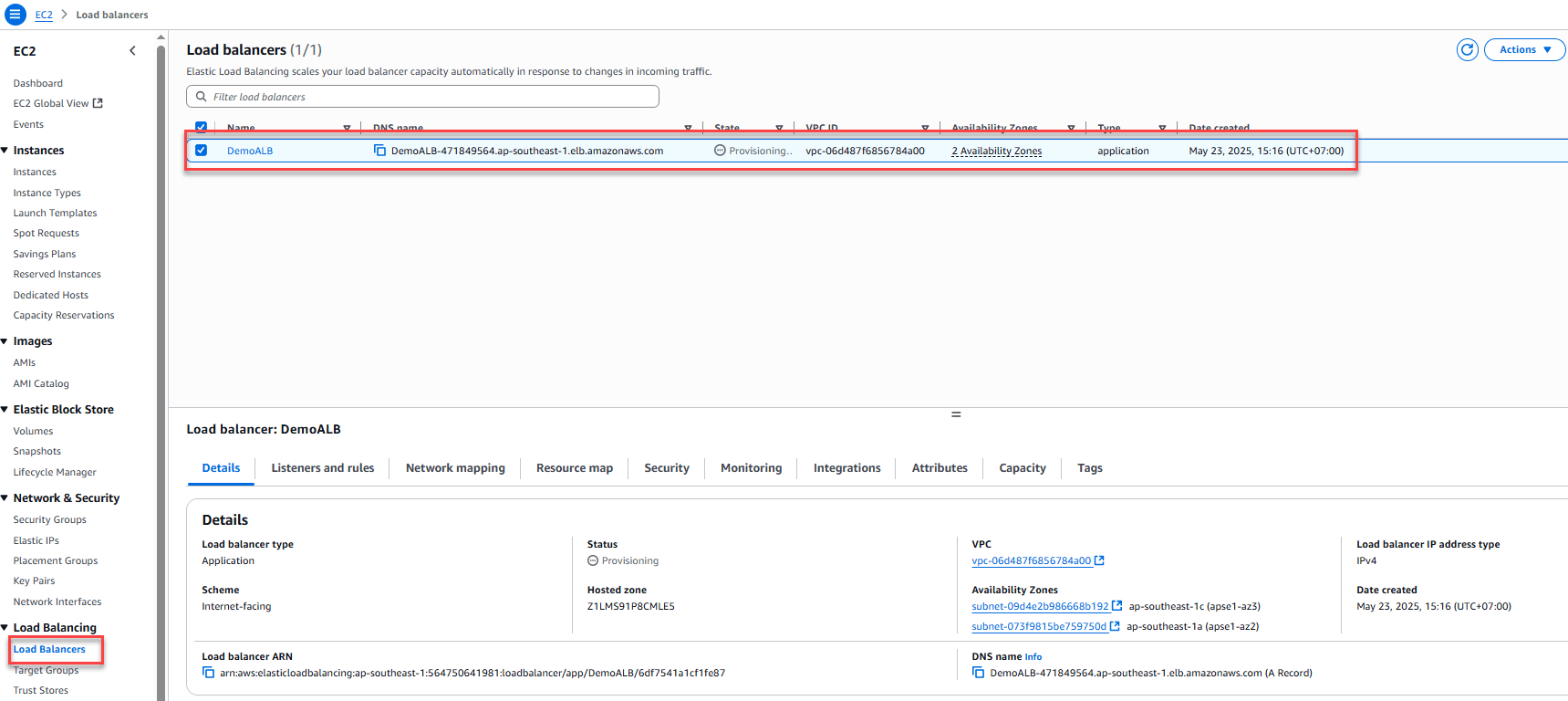Collapse the Network & Security section

(5, 498)
